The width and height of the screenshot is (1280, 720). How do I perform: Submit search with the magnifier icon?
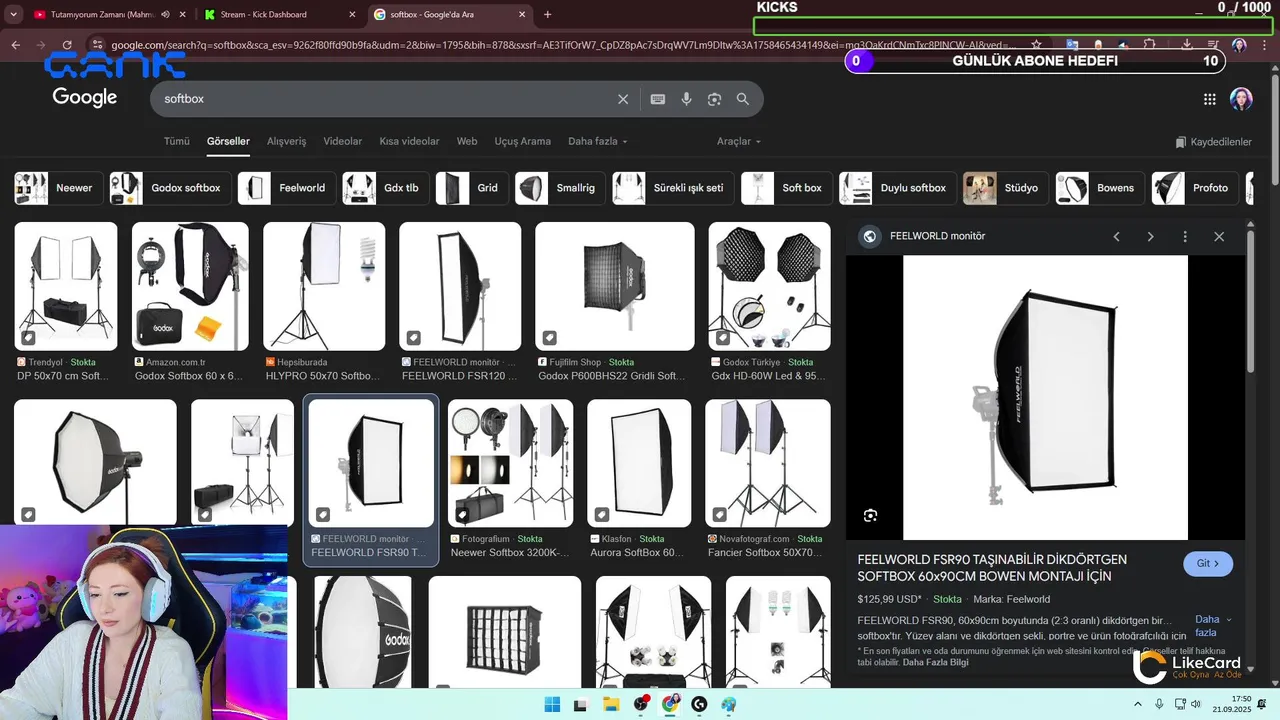click(743, 99)
